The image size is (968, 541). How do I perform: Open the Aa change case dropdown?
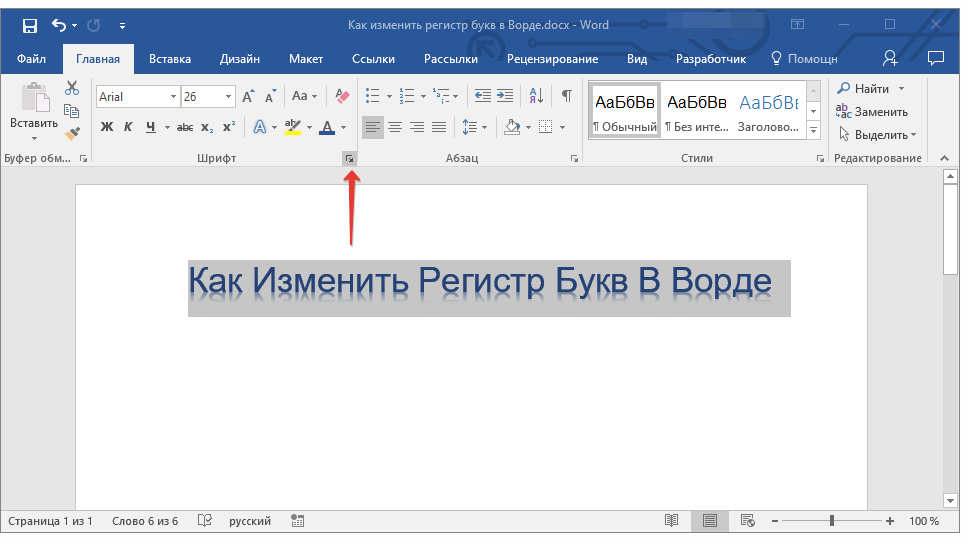pos(304,96)
